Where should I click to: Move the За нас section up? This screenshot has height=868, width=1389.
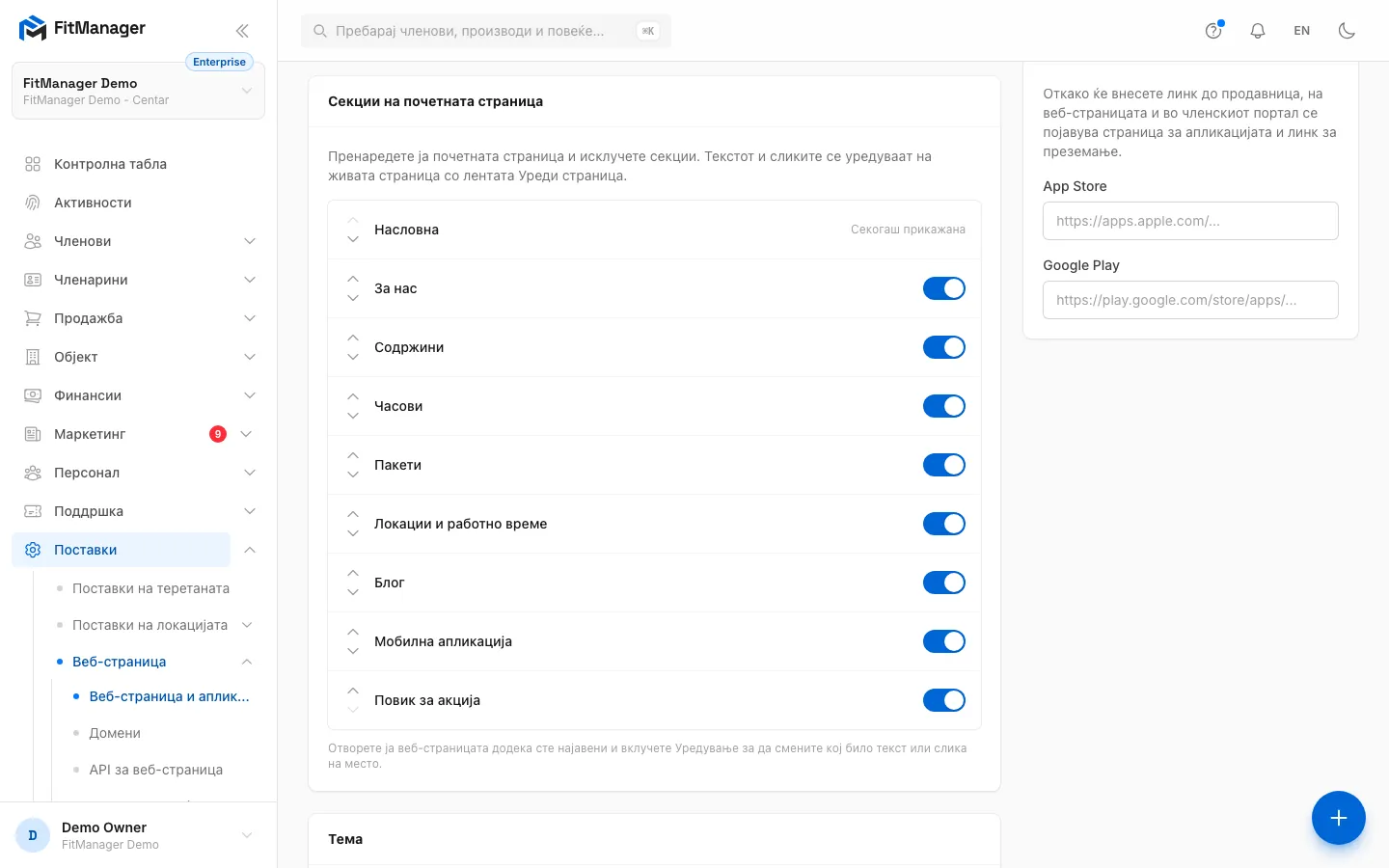pos(353,280)
